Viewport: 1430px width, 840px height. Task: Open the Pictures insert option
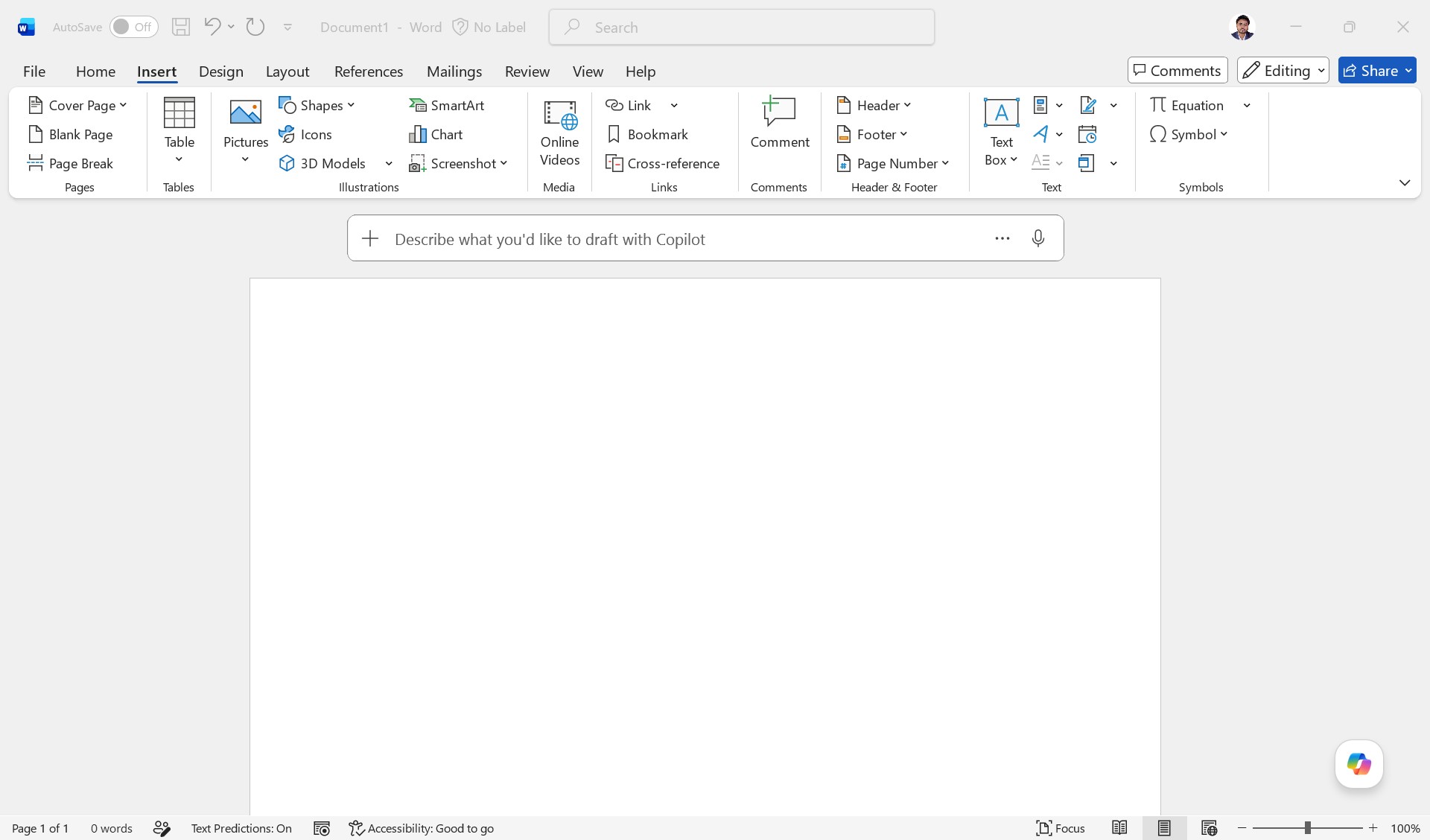[245, 131]
